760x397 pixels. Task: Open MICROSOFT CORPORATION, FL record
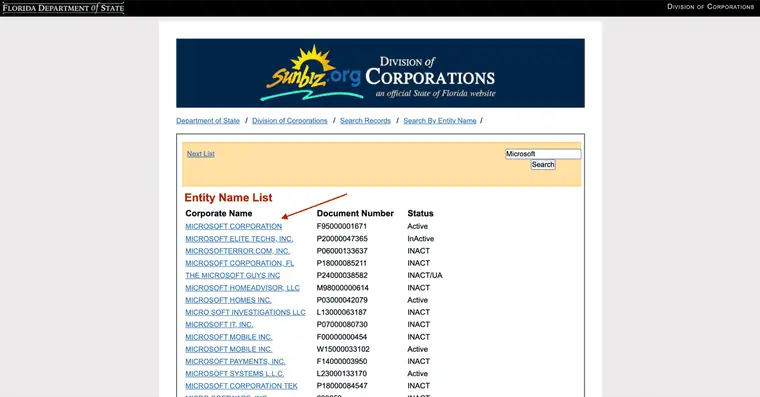pos(239,263)
